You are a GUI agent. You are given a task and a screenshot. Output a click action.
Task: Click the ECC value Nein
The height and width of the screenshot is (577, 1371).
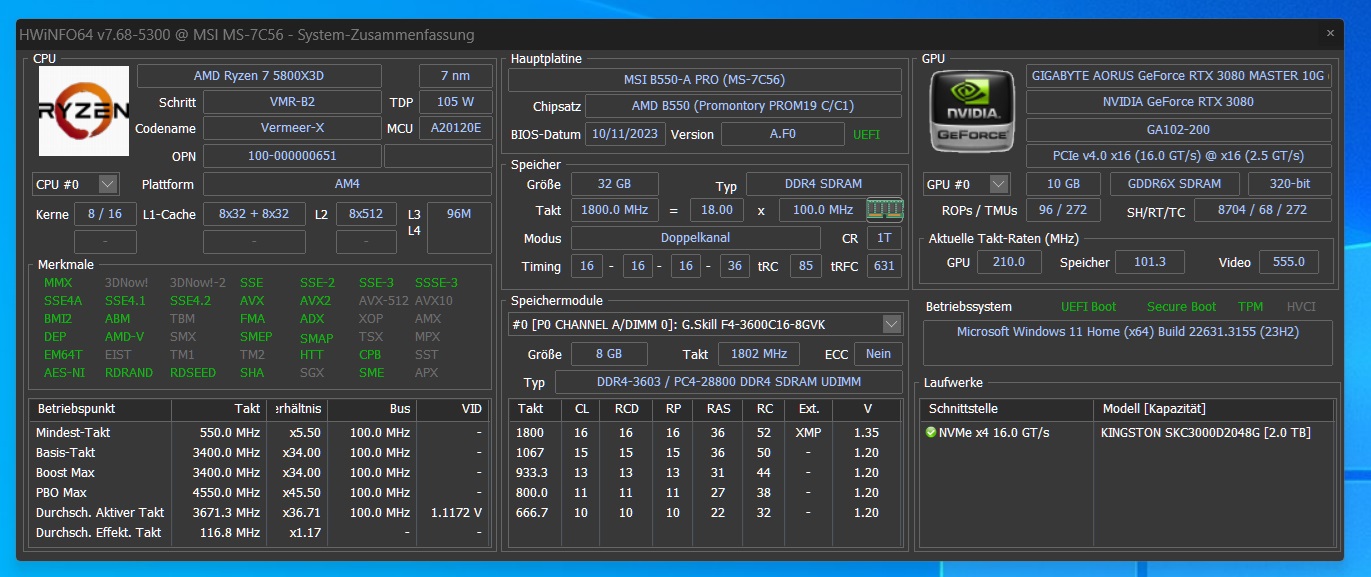tap(878, 354)
